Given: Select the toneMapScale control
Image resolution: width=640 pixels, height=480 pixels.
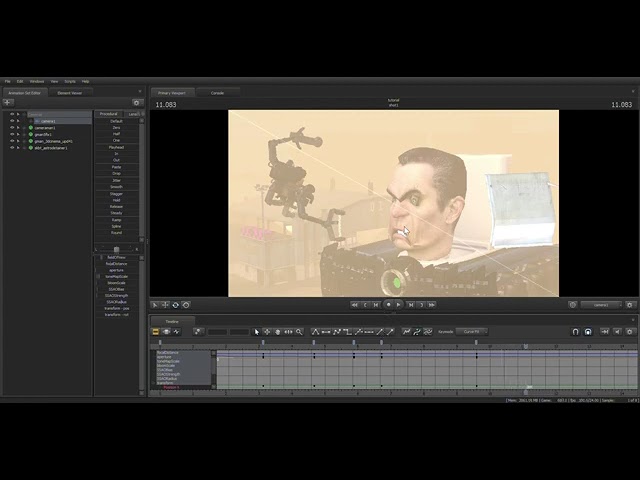Looking at the screenshot, I should click(x=116, y=276).
